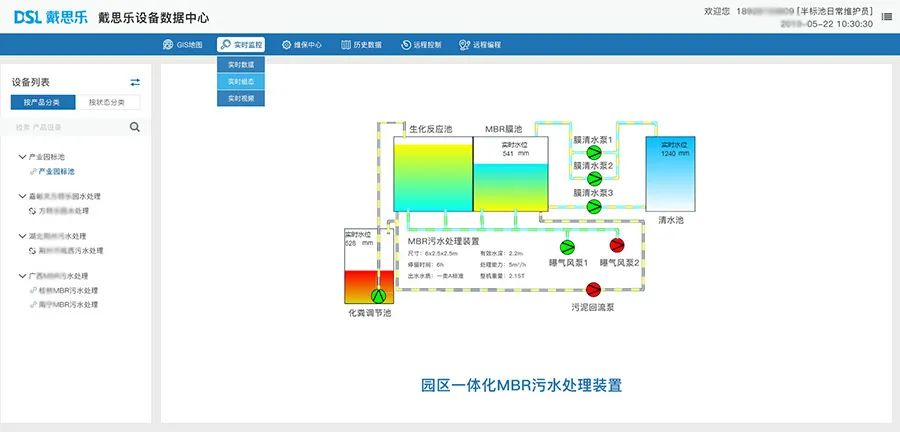Collapse the 广西 MBR 水处理 tree group
Image resolution: width=900 pixels, height=432 pixels.
coord(22,276)
